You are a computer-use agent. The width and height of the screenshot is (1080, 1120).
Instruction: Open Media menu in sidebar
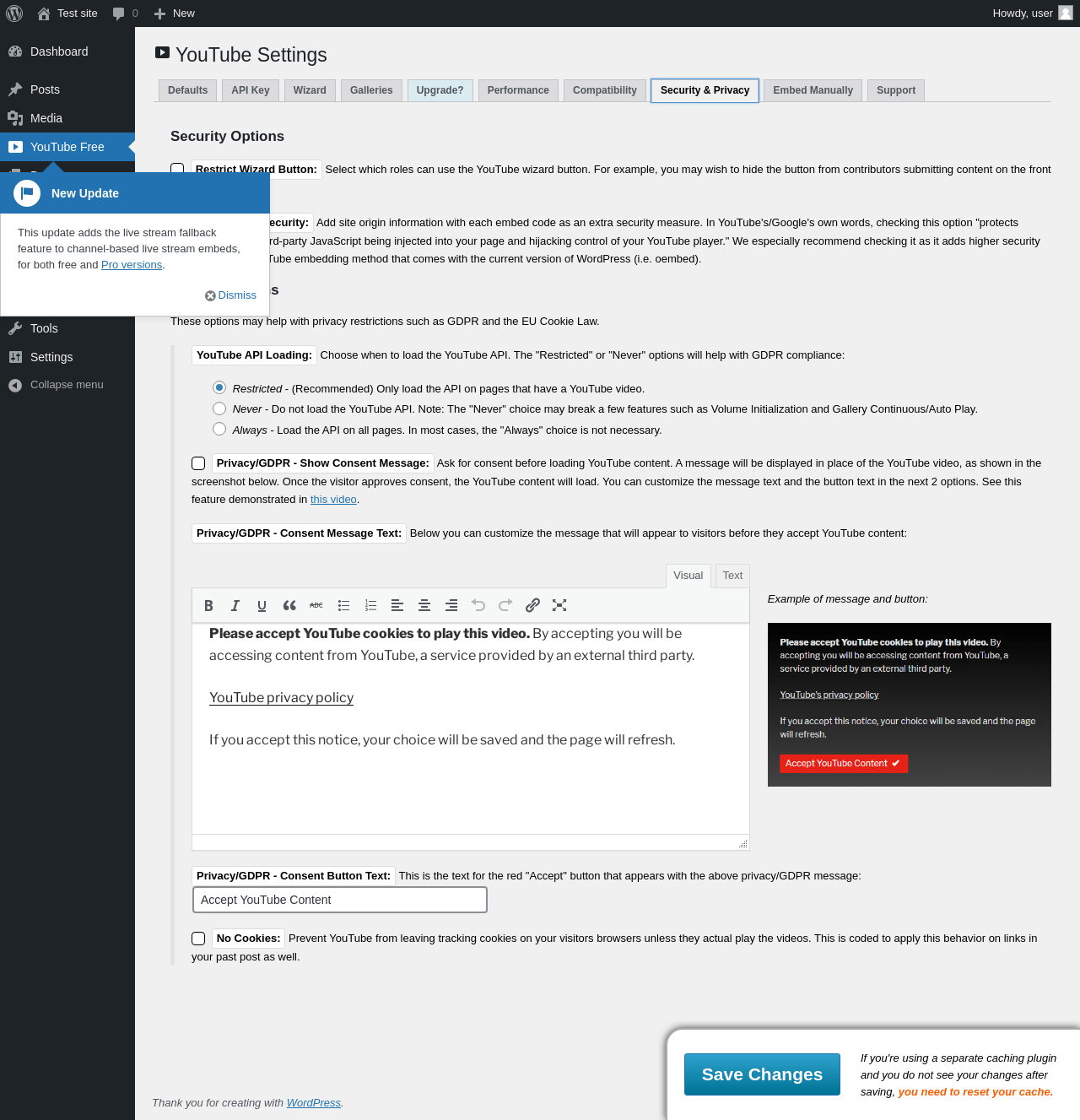click(67, 118)
